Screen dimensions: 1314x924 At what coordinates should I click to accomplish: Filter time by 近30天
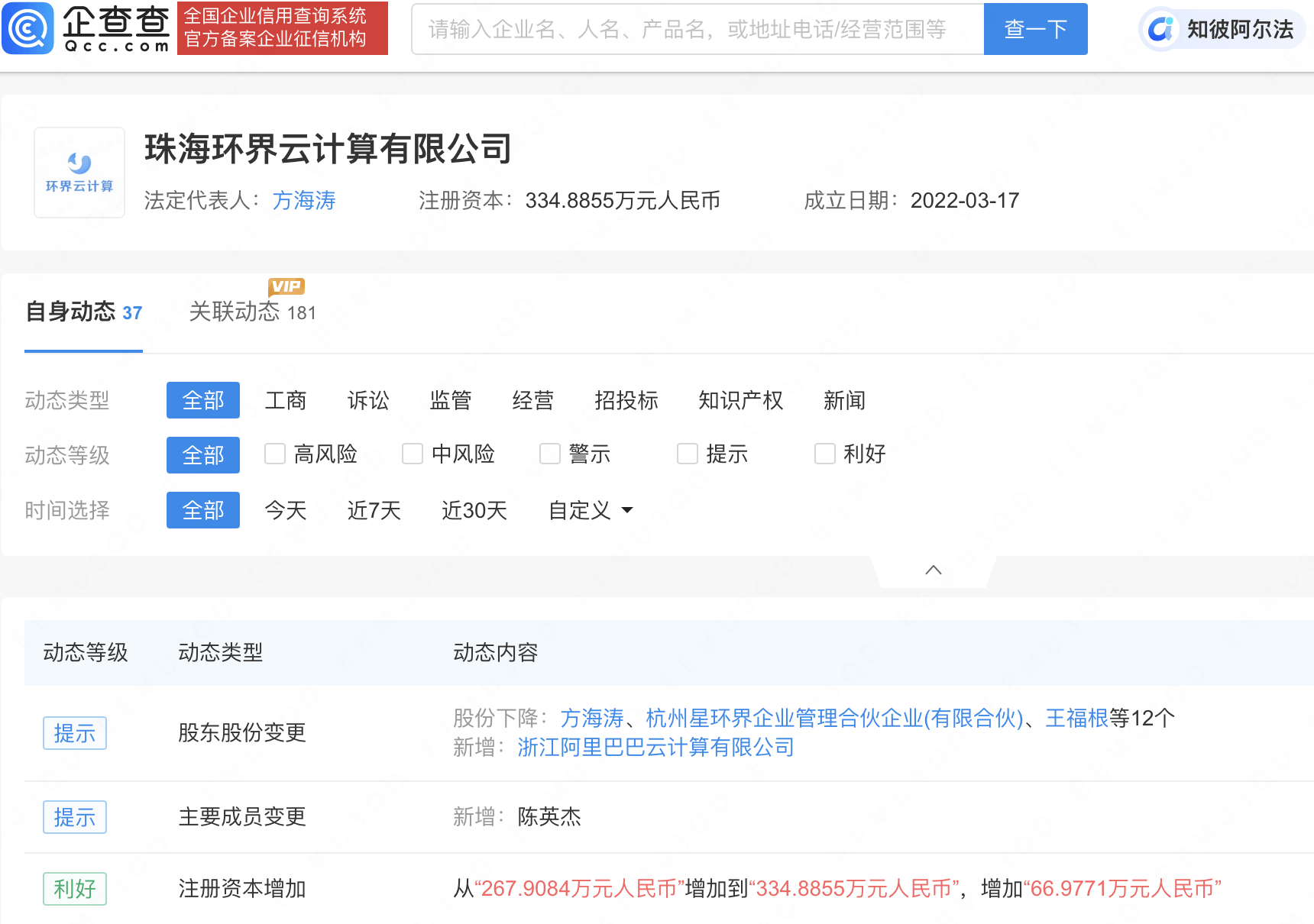click(x=474, y=510)
